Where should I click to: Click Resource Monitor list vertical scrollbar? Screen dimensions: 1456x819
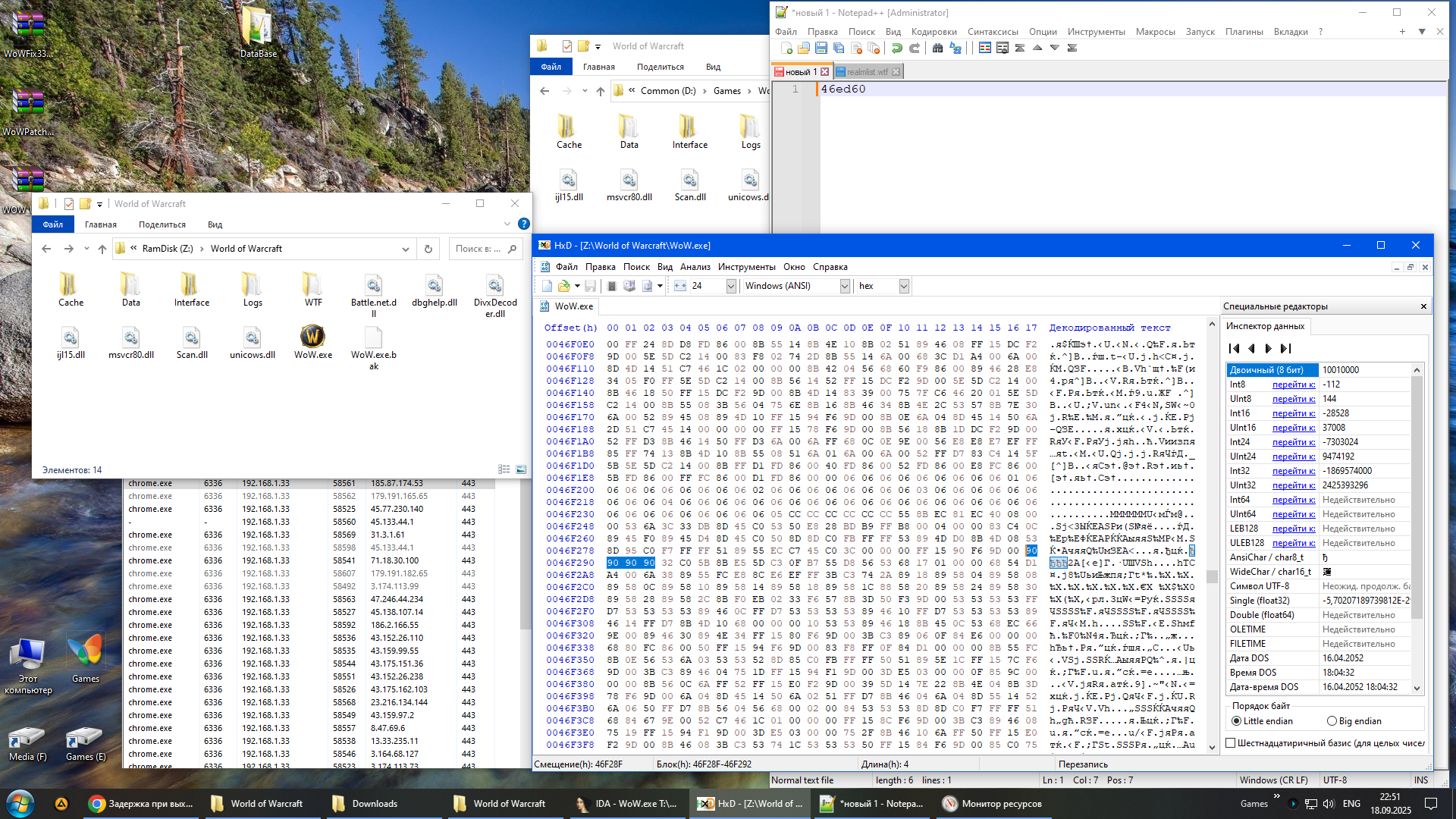click(526, 554)
